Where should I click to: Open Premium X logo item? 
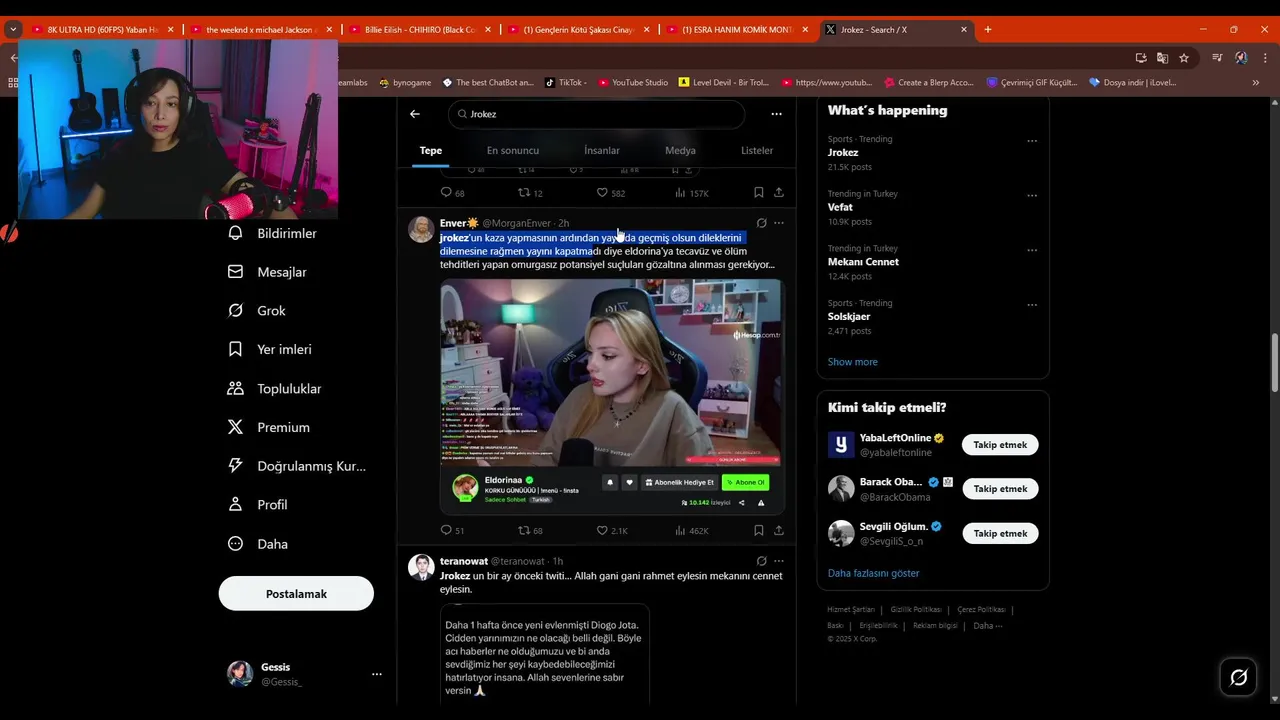[x=268, y=427]
